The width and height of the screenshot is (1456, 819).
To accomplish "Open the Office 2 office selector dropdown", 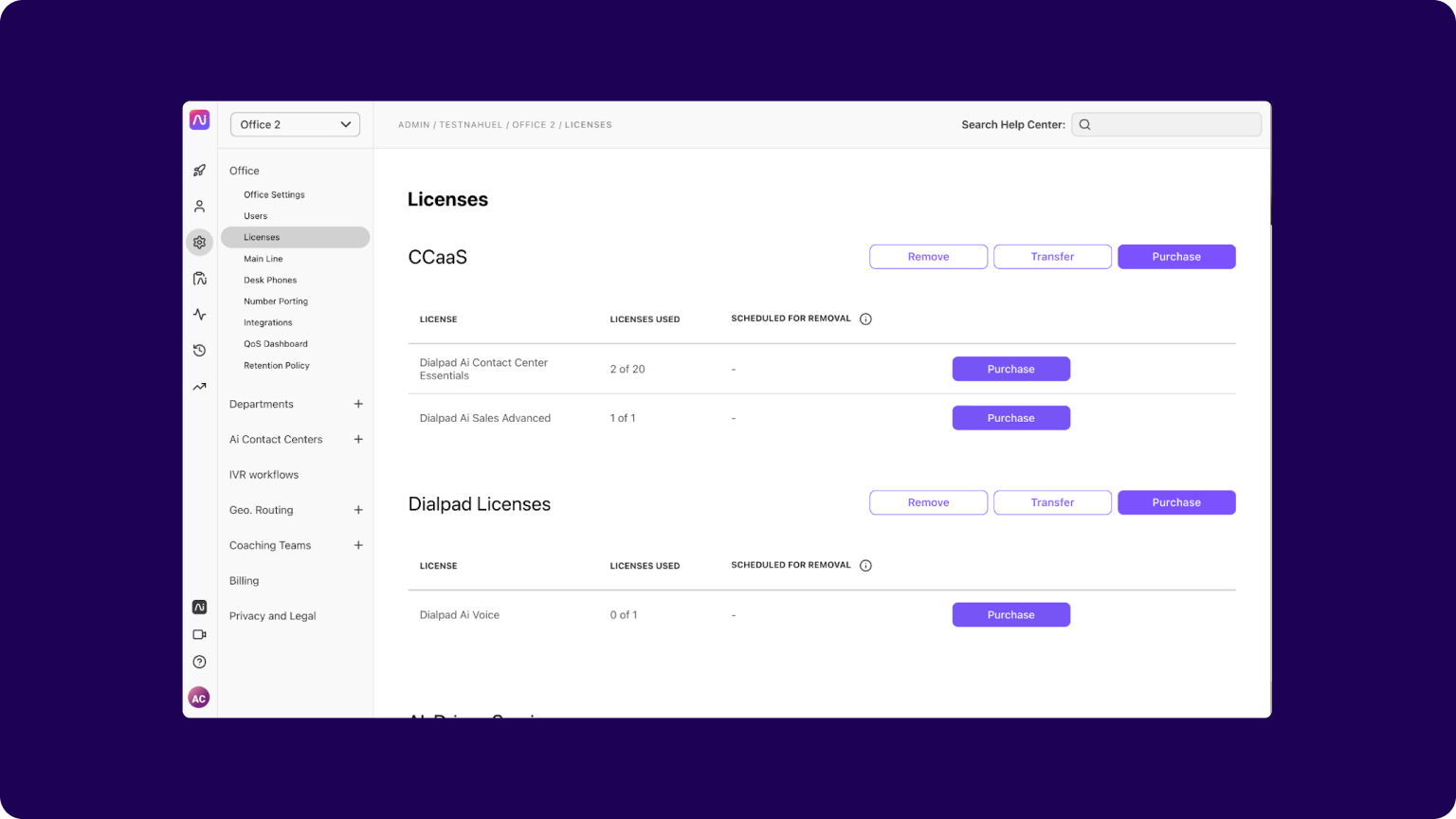I will tap(295, 124).
